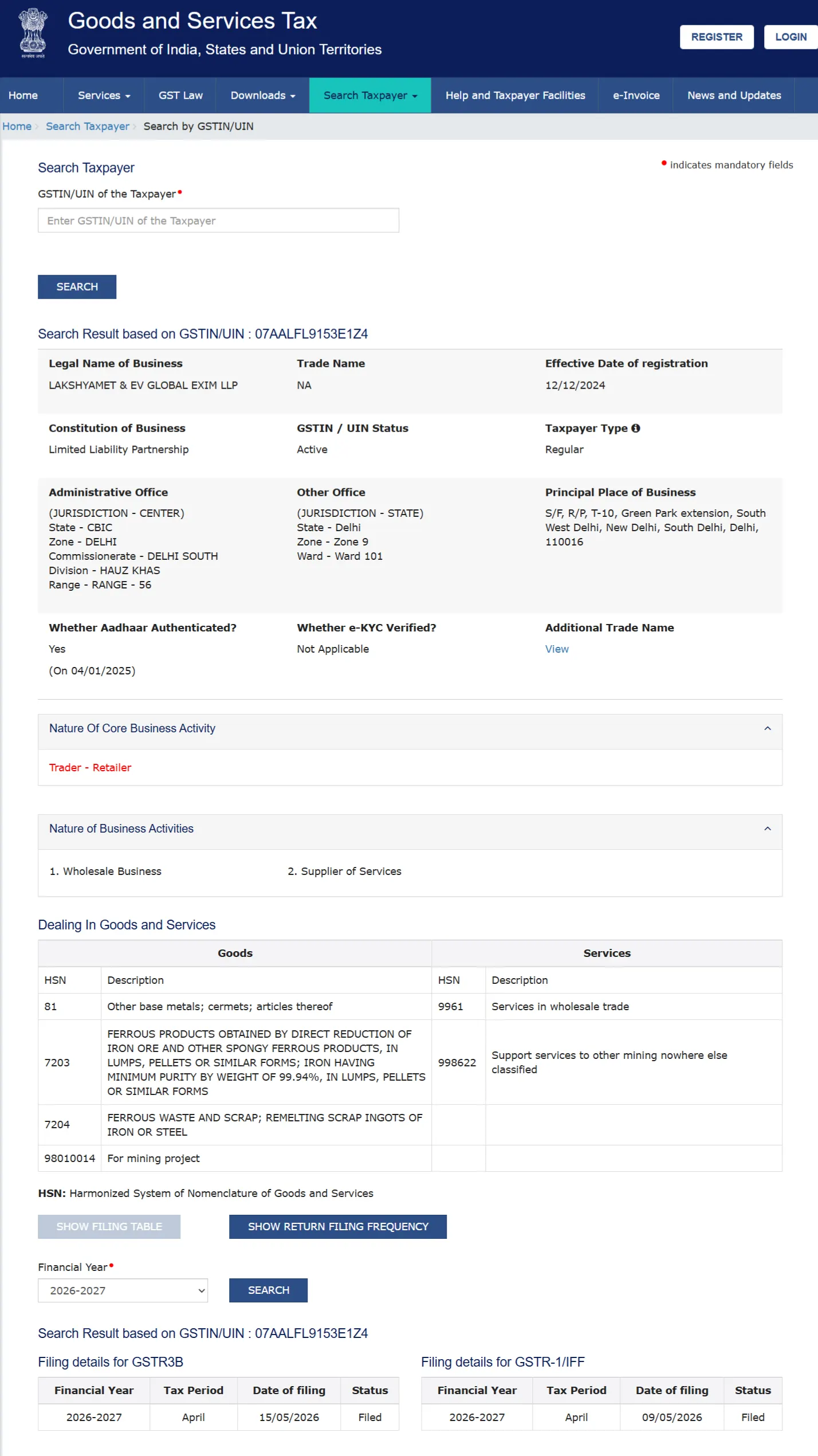Collapse Nature Of Core Business Activity chevron
The height and width of the screenshot is (1456, 818).
pyautogui.click(x=767, y=729)
